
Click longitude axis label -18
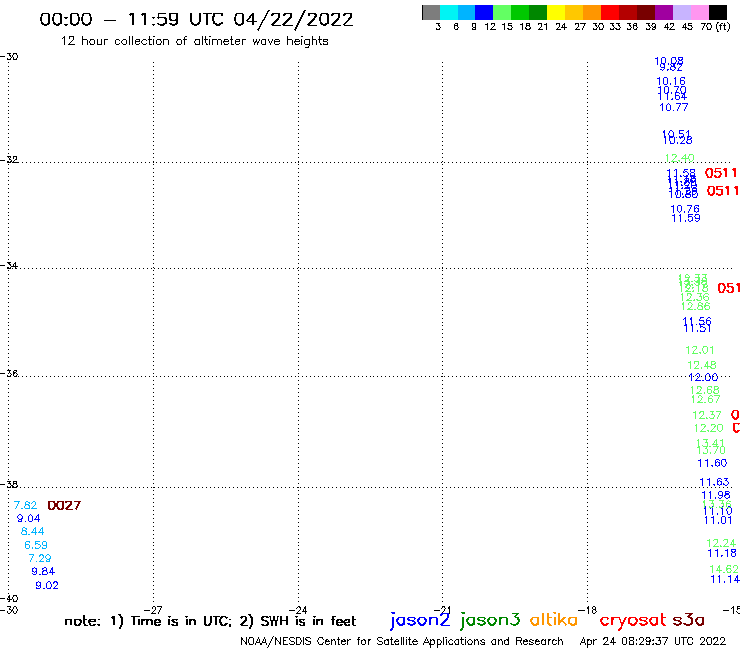pyautogui.click(x=588, y=610)
